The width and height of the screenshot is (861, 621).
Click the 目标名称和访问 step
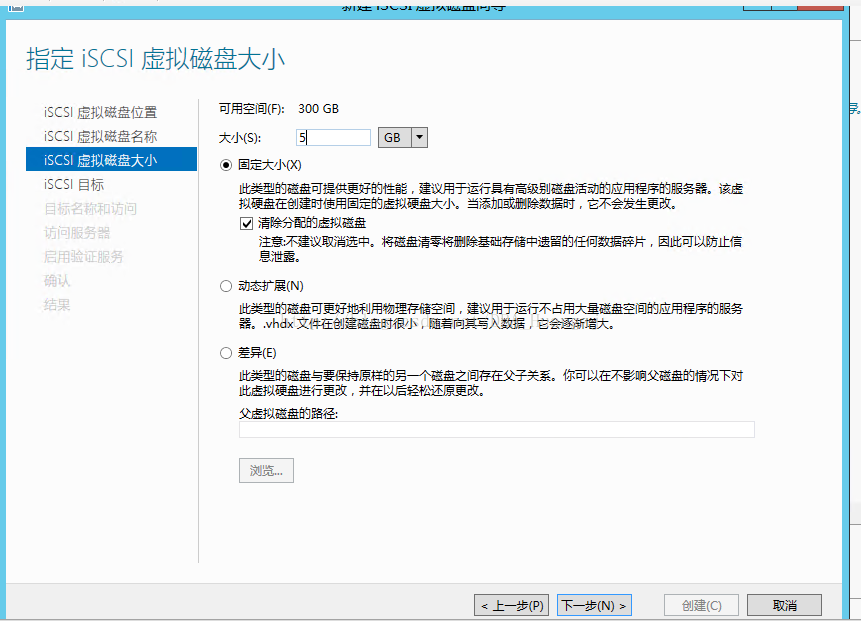(x=91, y=209)
